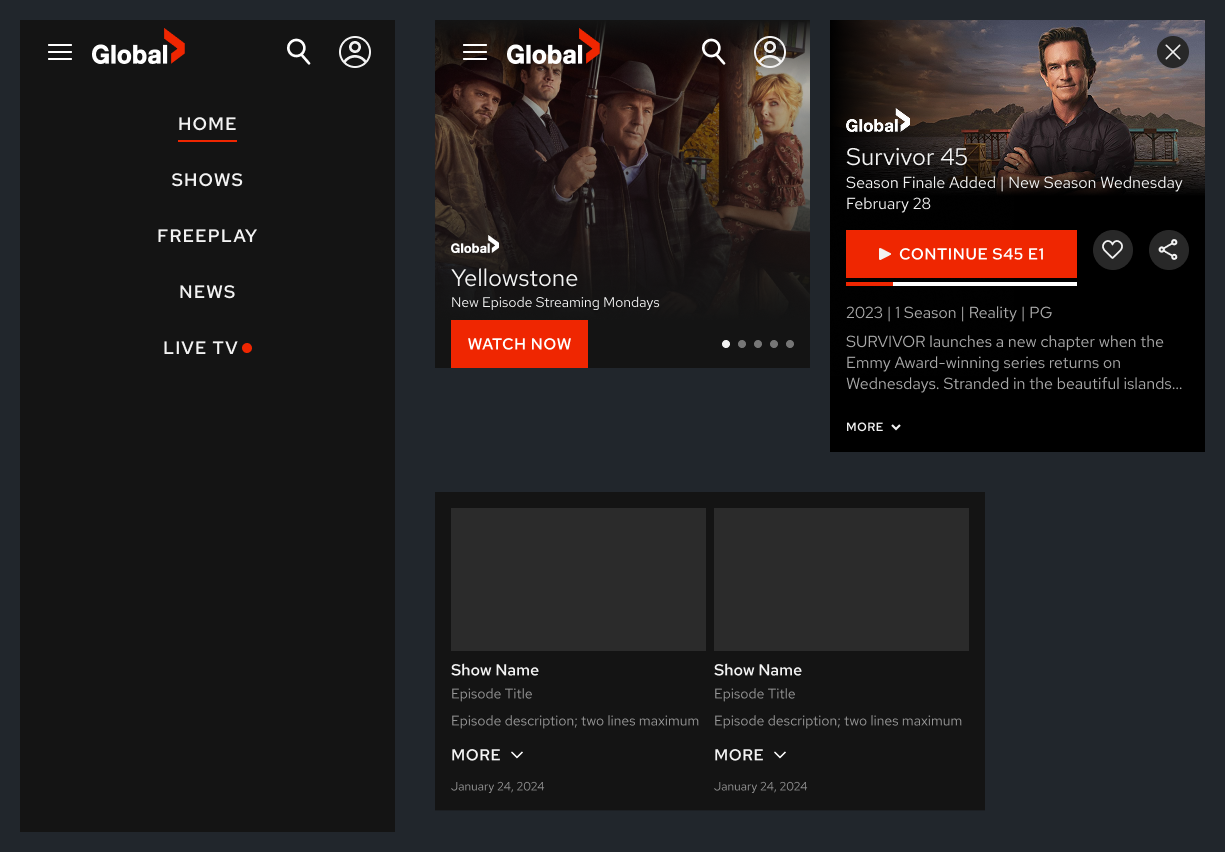Click WATCH NOW button for Yellowstone

tap(519, 344)
